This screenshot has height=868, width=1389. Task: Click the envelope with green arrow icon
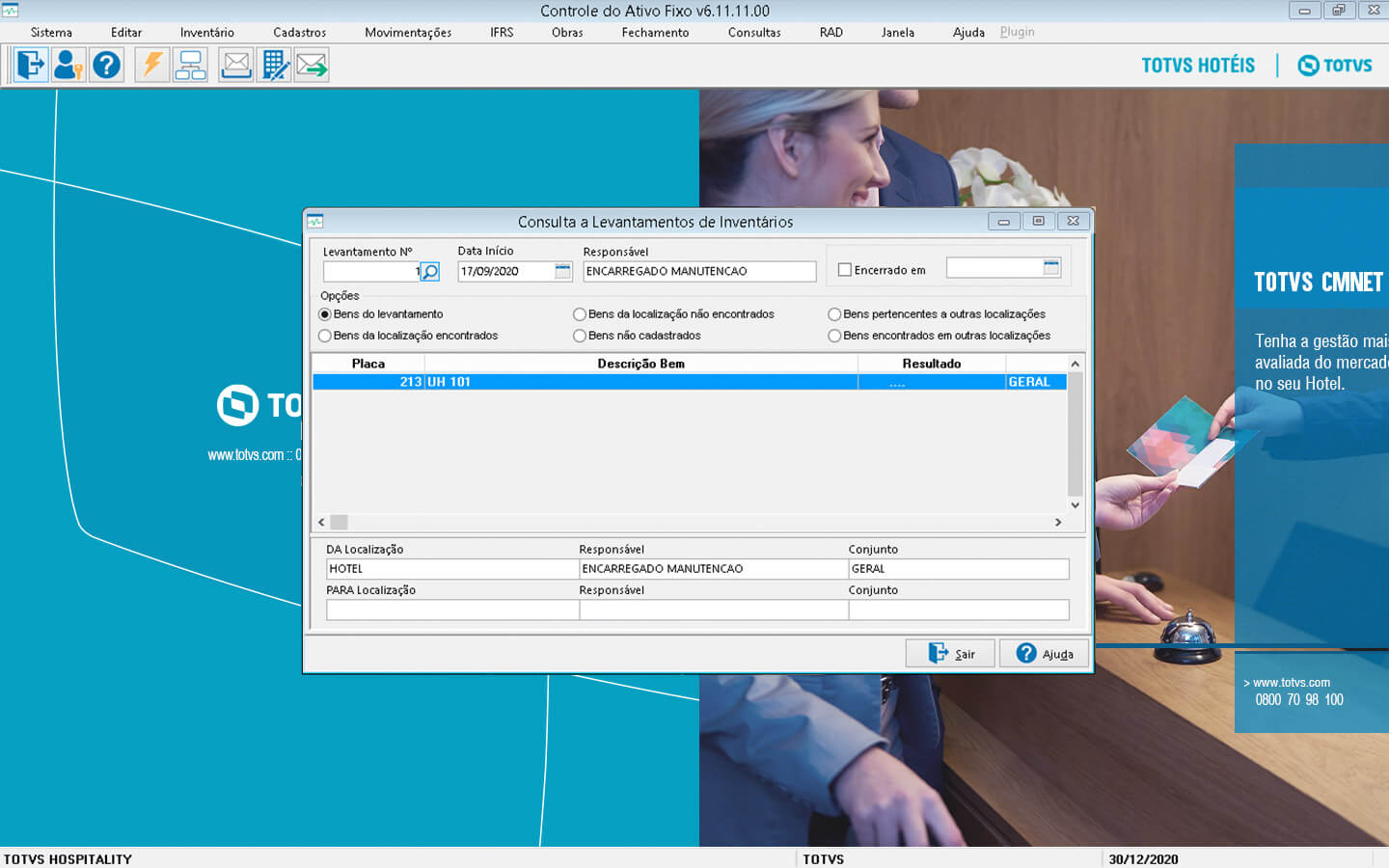[x=312, y=66]
